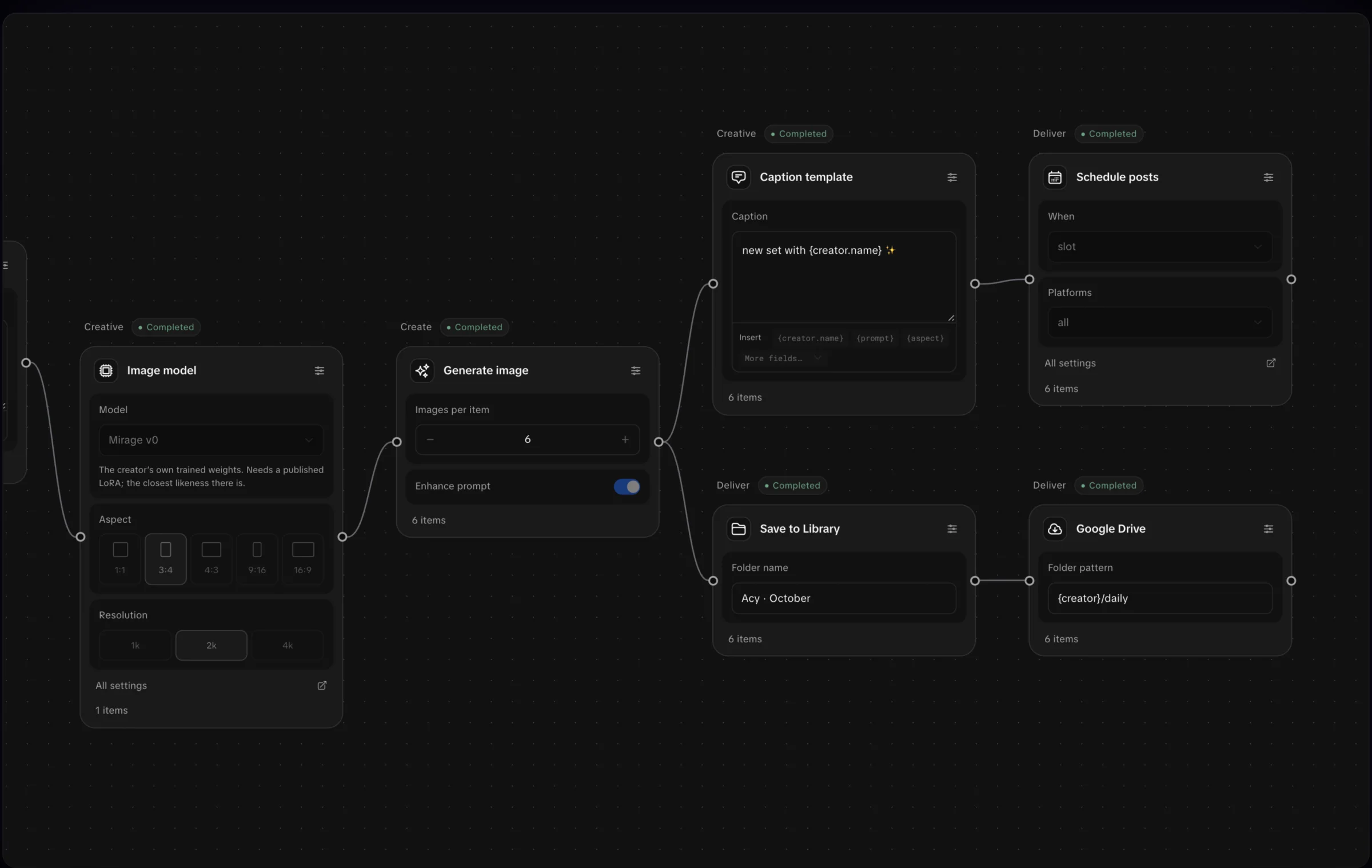The height and width of the screenshot is (868, 1372).
Task: Click the Image model output connector port
Action: click(x=342, y=537)
